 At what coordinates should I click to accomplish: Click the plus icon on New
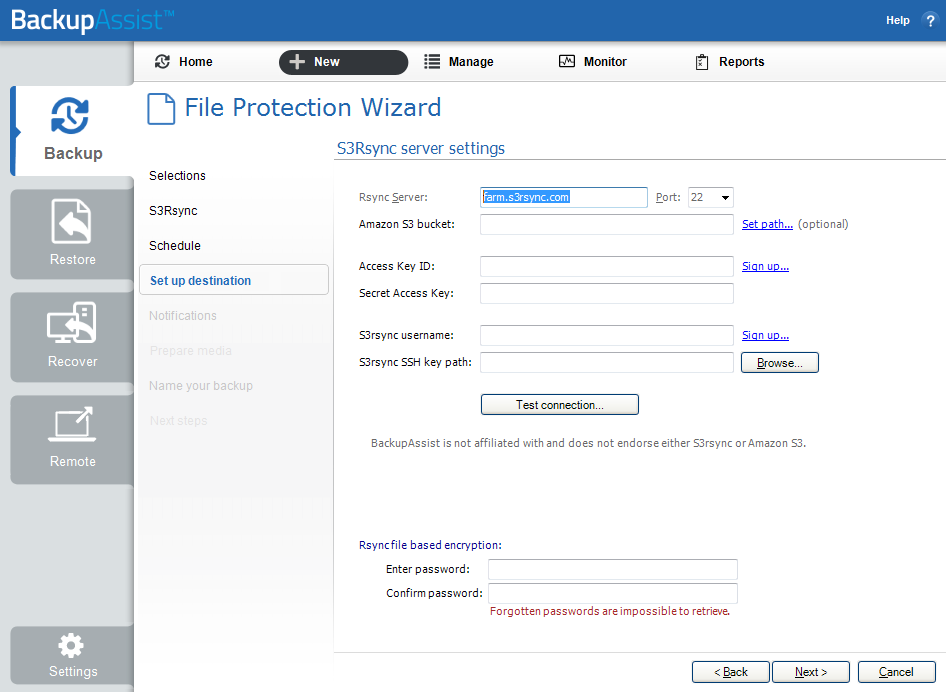(297, 62)
